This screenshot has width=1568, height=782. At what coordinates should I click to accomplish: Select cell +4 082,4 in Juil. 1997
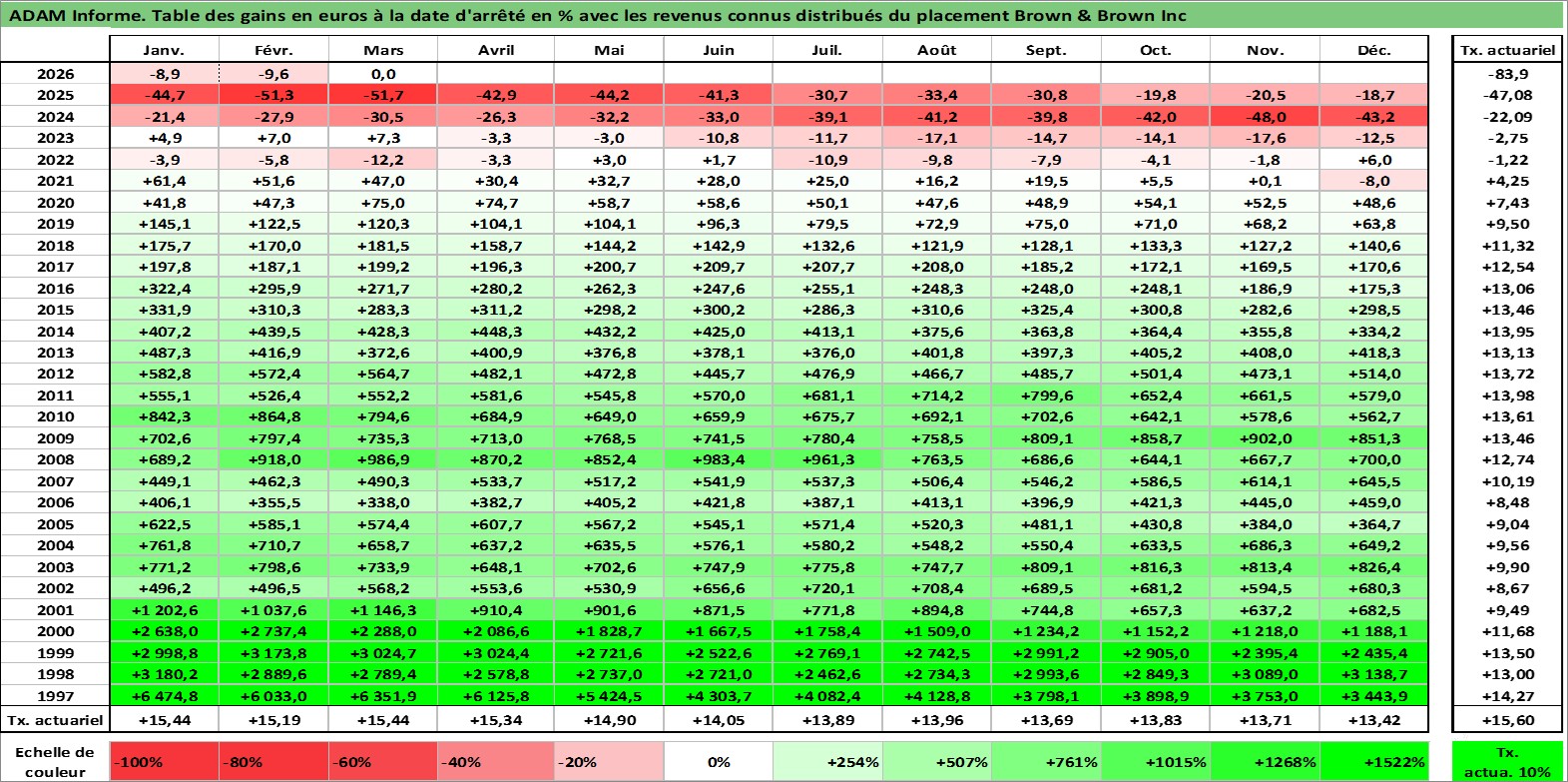pos(827,696)
